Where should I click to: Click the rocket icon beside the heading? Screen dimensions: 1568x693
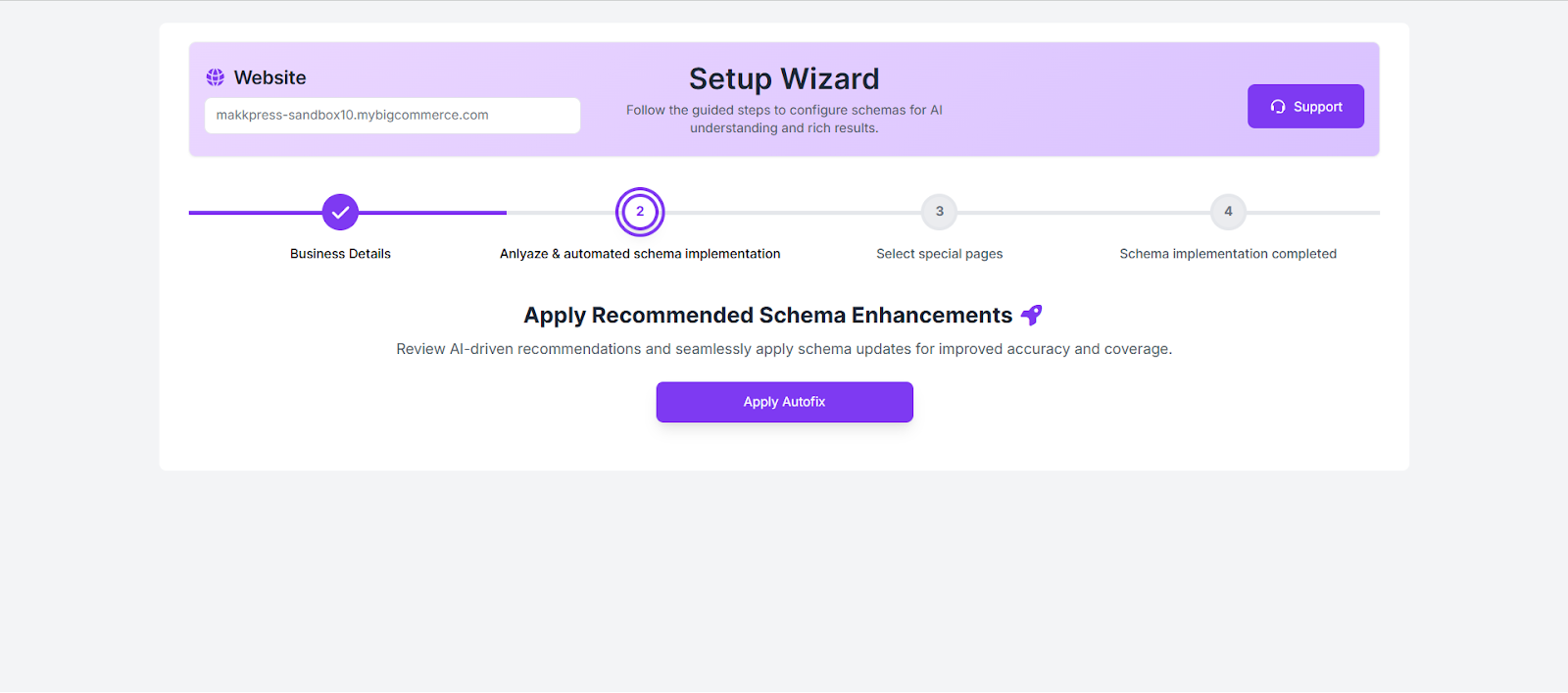point(1031,315)
